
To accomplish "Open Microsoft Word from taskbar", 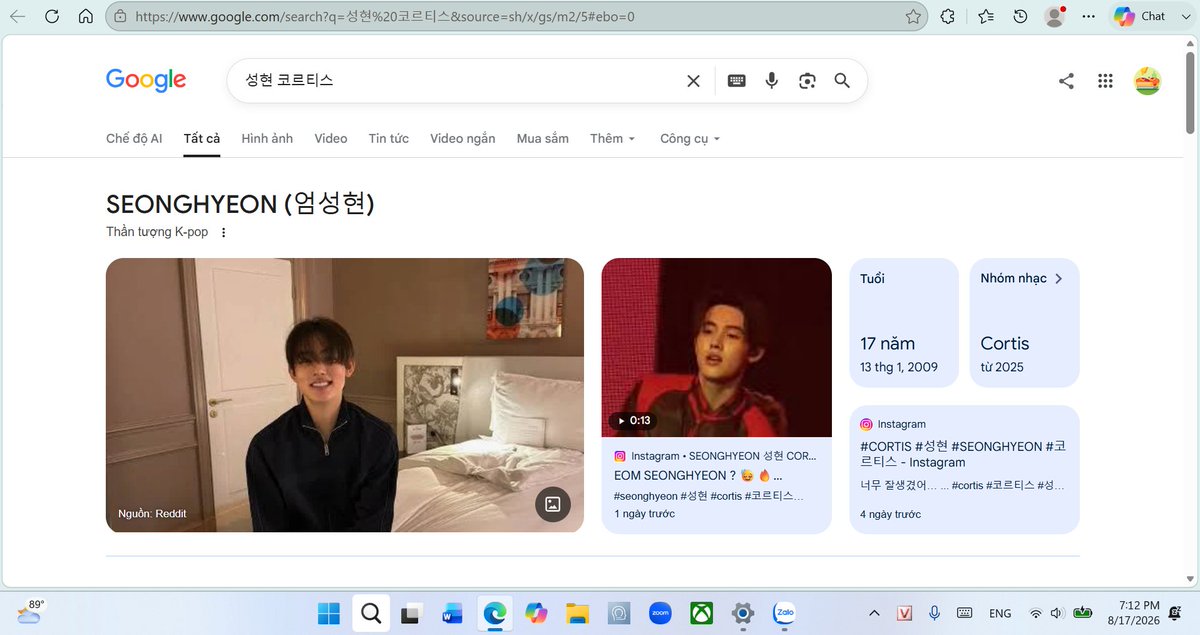I will tap(452, 613).
